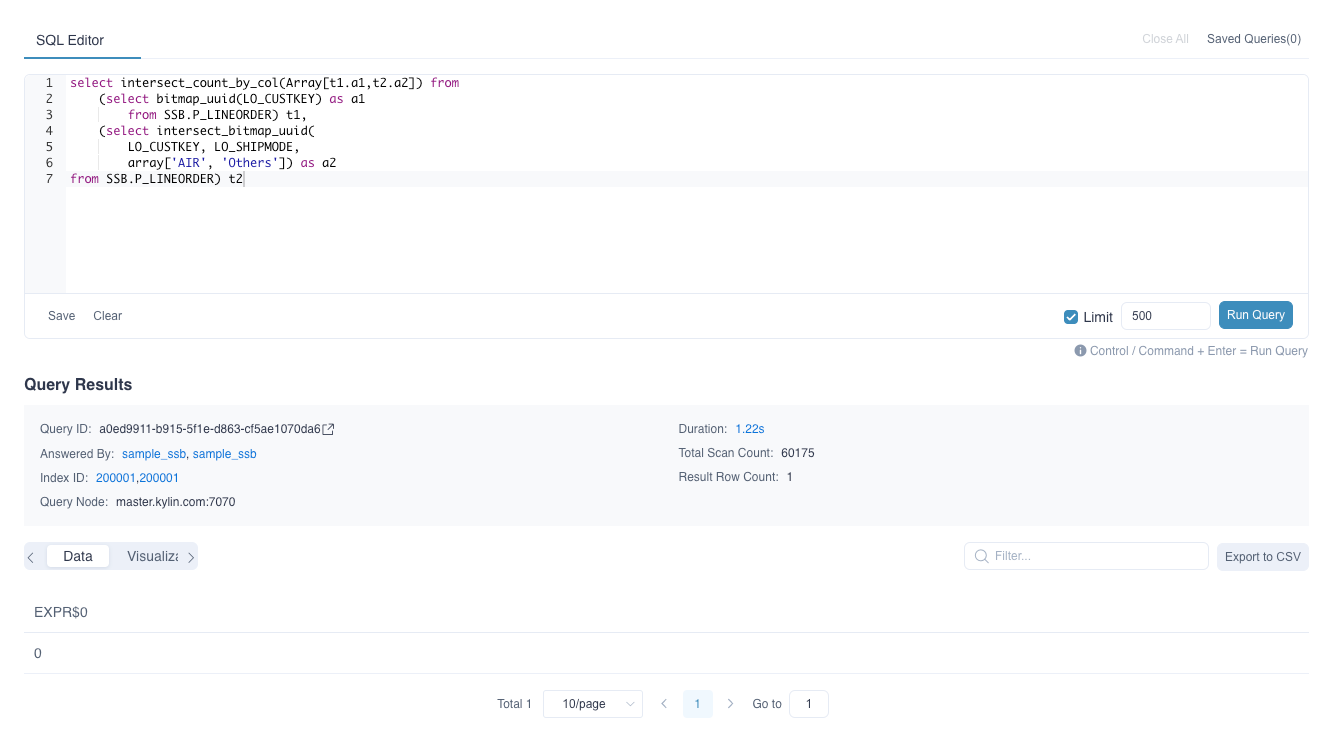Select the SQL Editor tab

(x=70, y=40)
